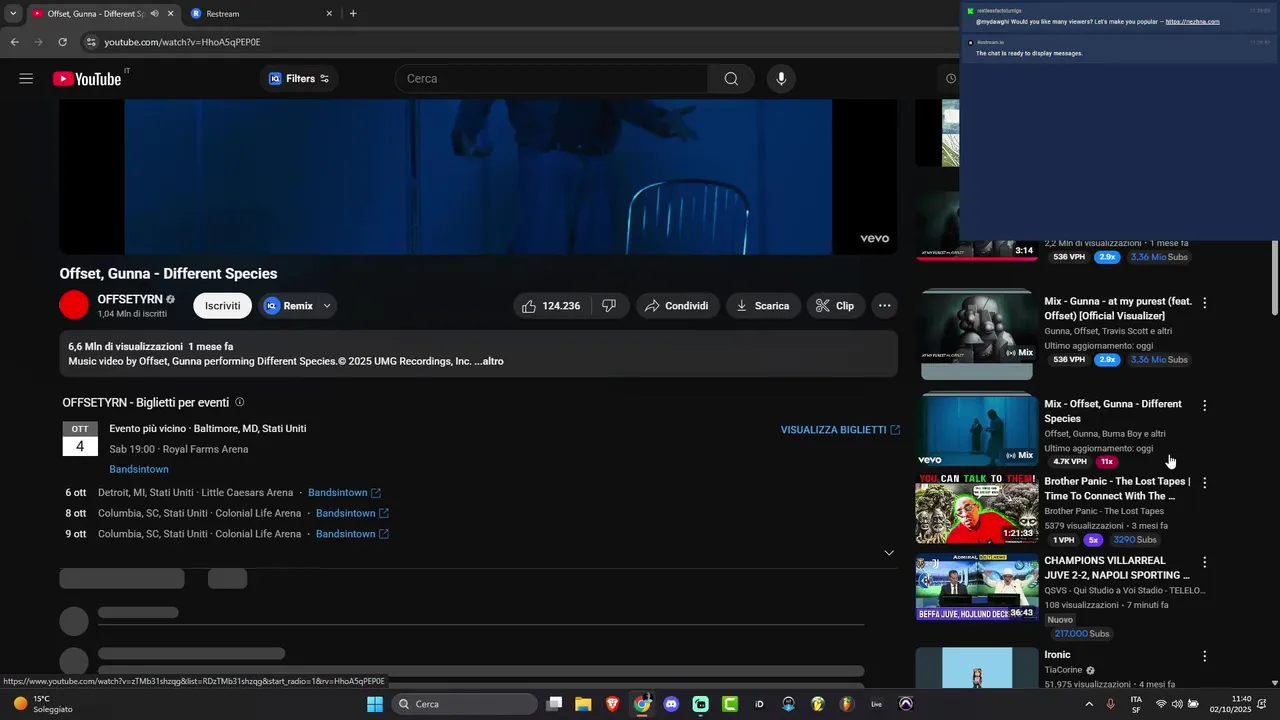This screenshot has height=720, width=1280.
Task: Open a new browser tab
Action: (353, 14)
